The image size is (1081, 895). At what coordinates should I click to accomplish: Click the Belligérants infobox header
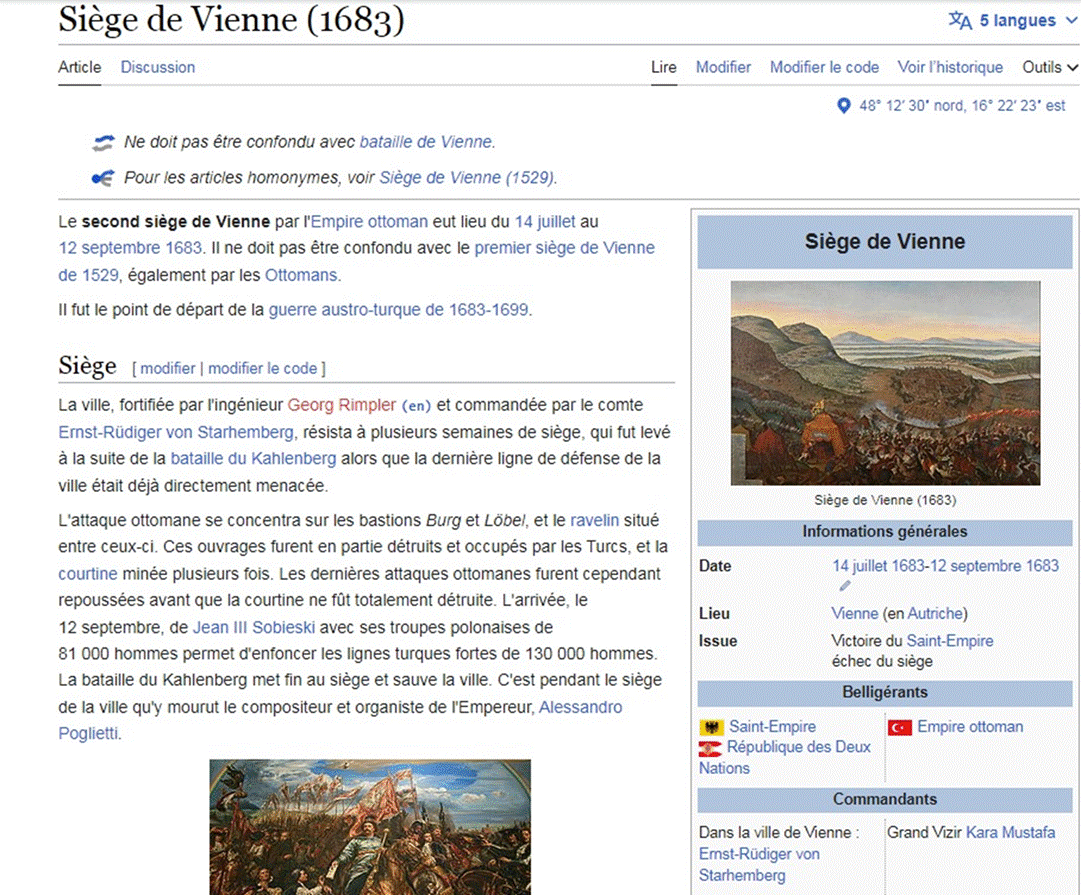tap(885, 692)
